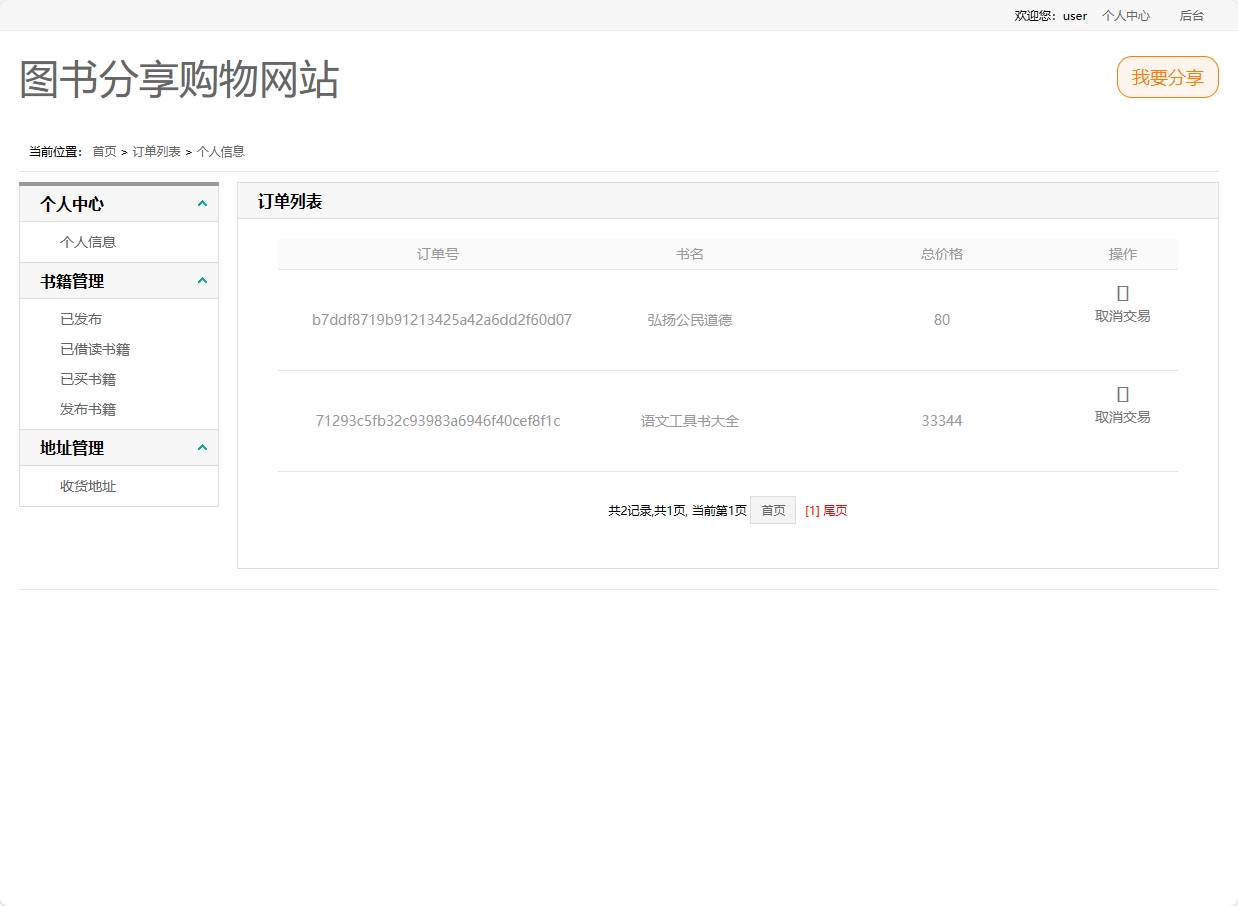Click the placeholder icon above second 取消交易
Image resolution: width=1238 pixels, height=906 pixels.
click(x=1122, y=394)
